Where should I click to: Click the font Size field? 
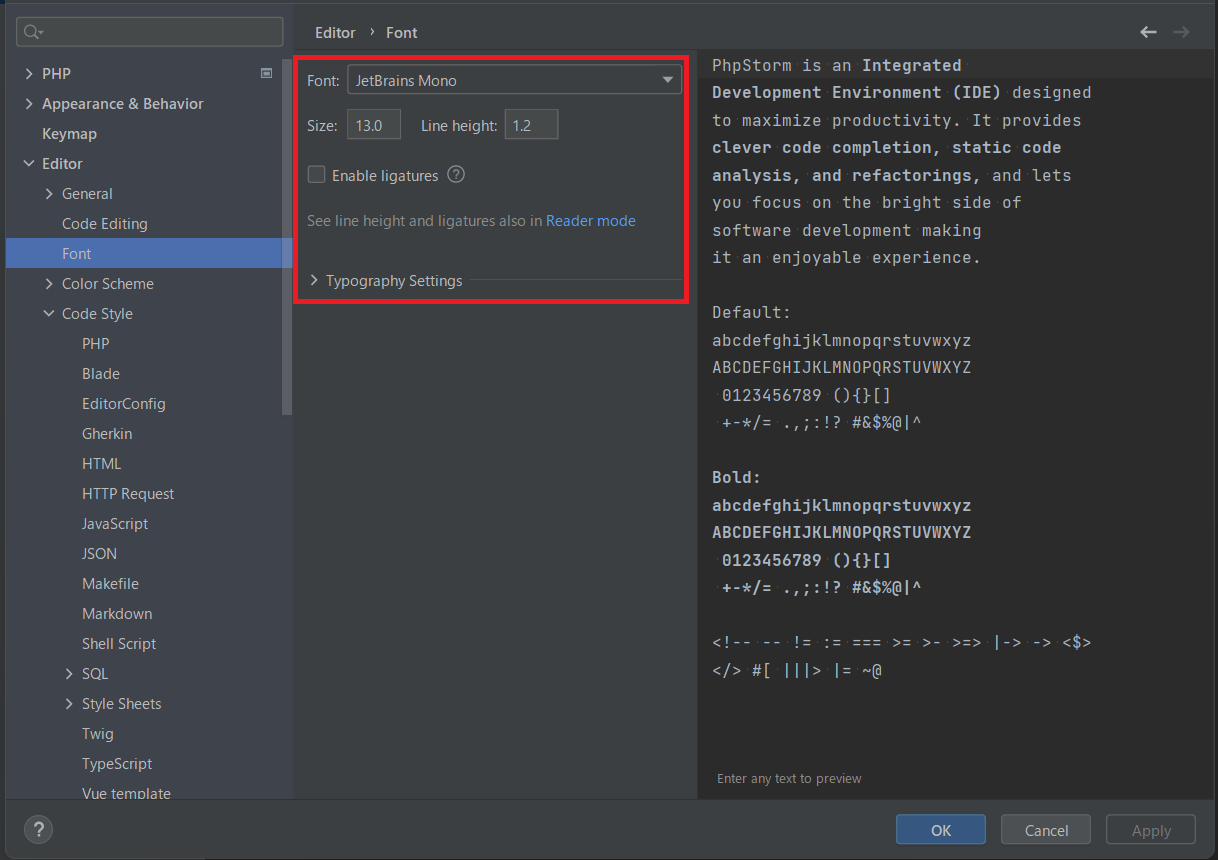coord(374,125)
